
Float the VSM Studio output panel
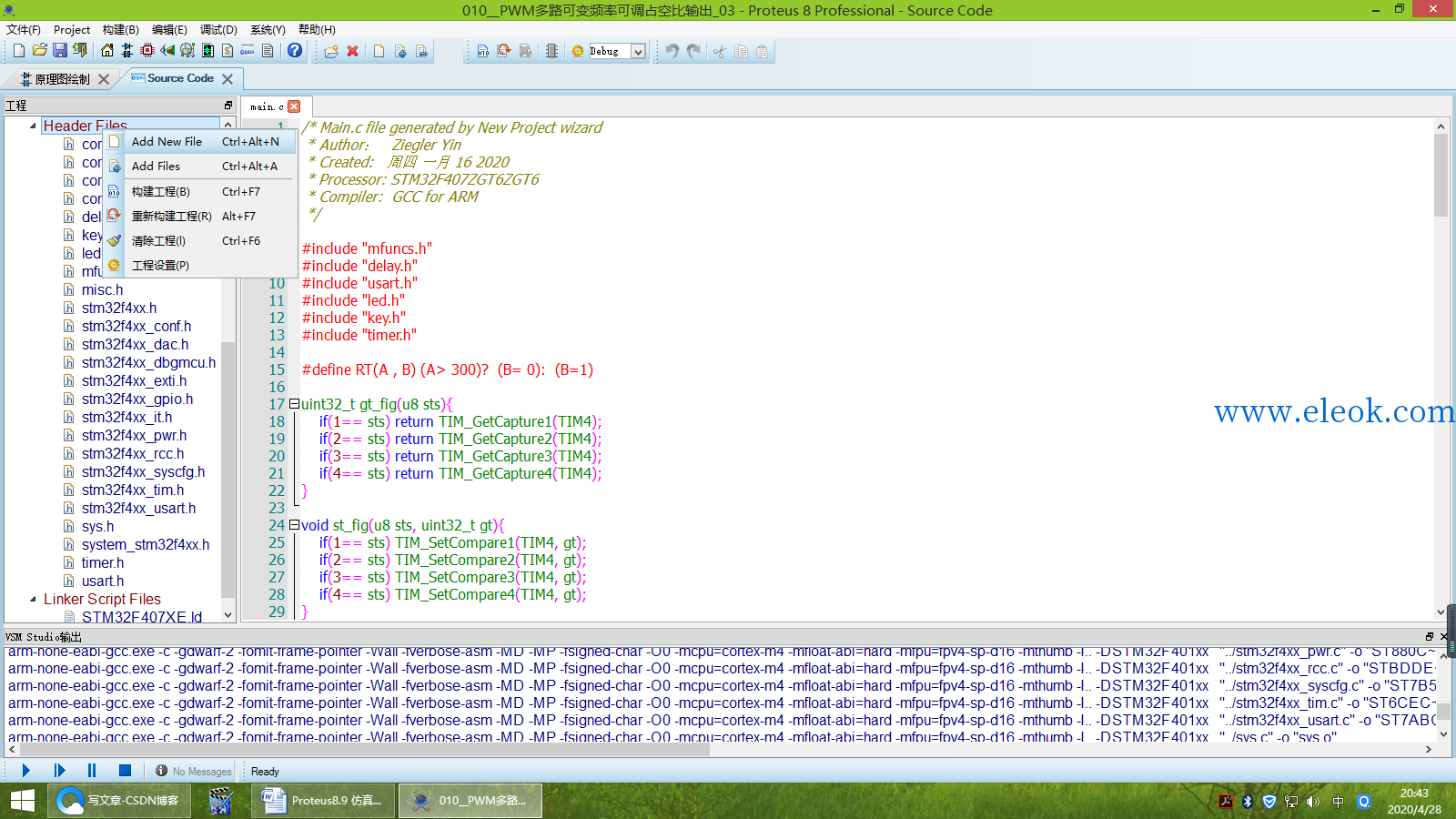point(1430,636)
